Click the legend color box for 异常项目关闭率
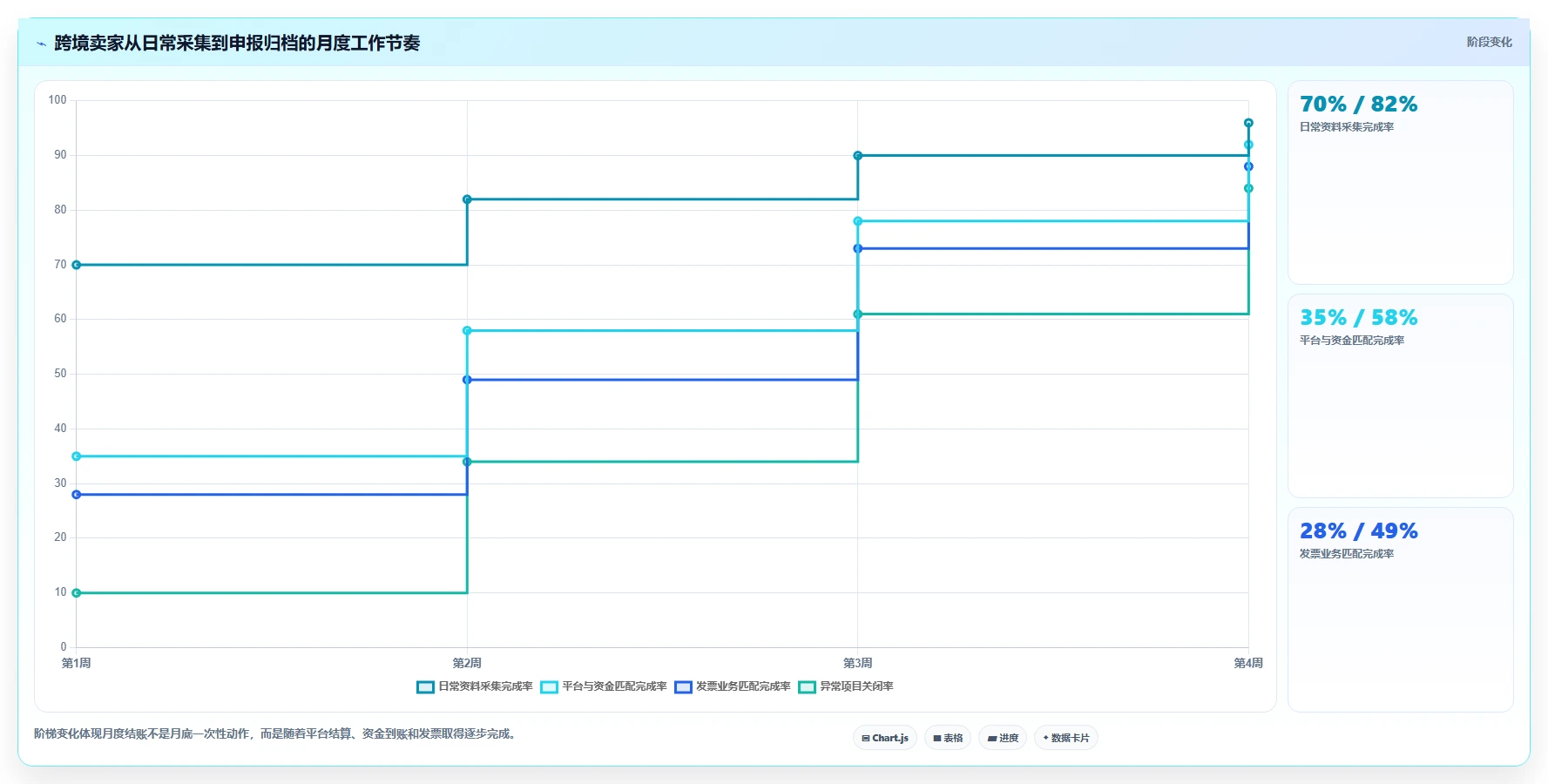 (x=808, y=687)
